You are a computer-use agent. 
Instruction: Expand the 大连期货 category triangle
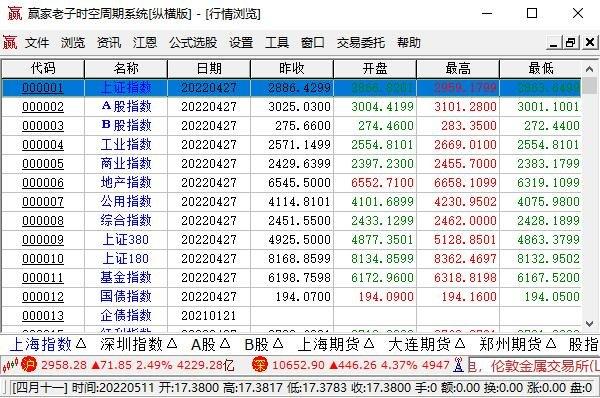click(x=460, y=344)
